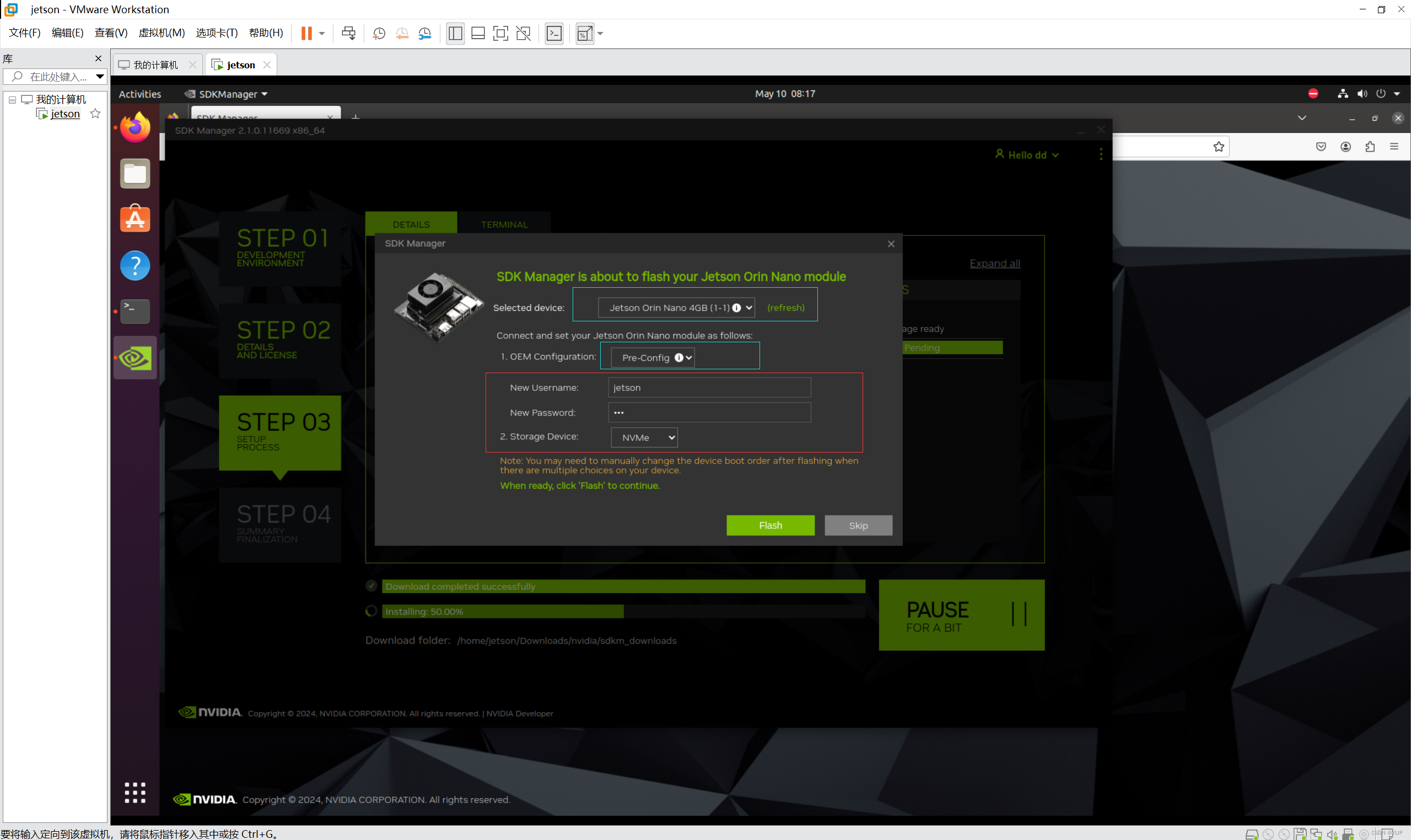Toggle the library panel view in VMware
This screenshot has height=840, width=1411.
(x=455, y=34)
